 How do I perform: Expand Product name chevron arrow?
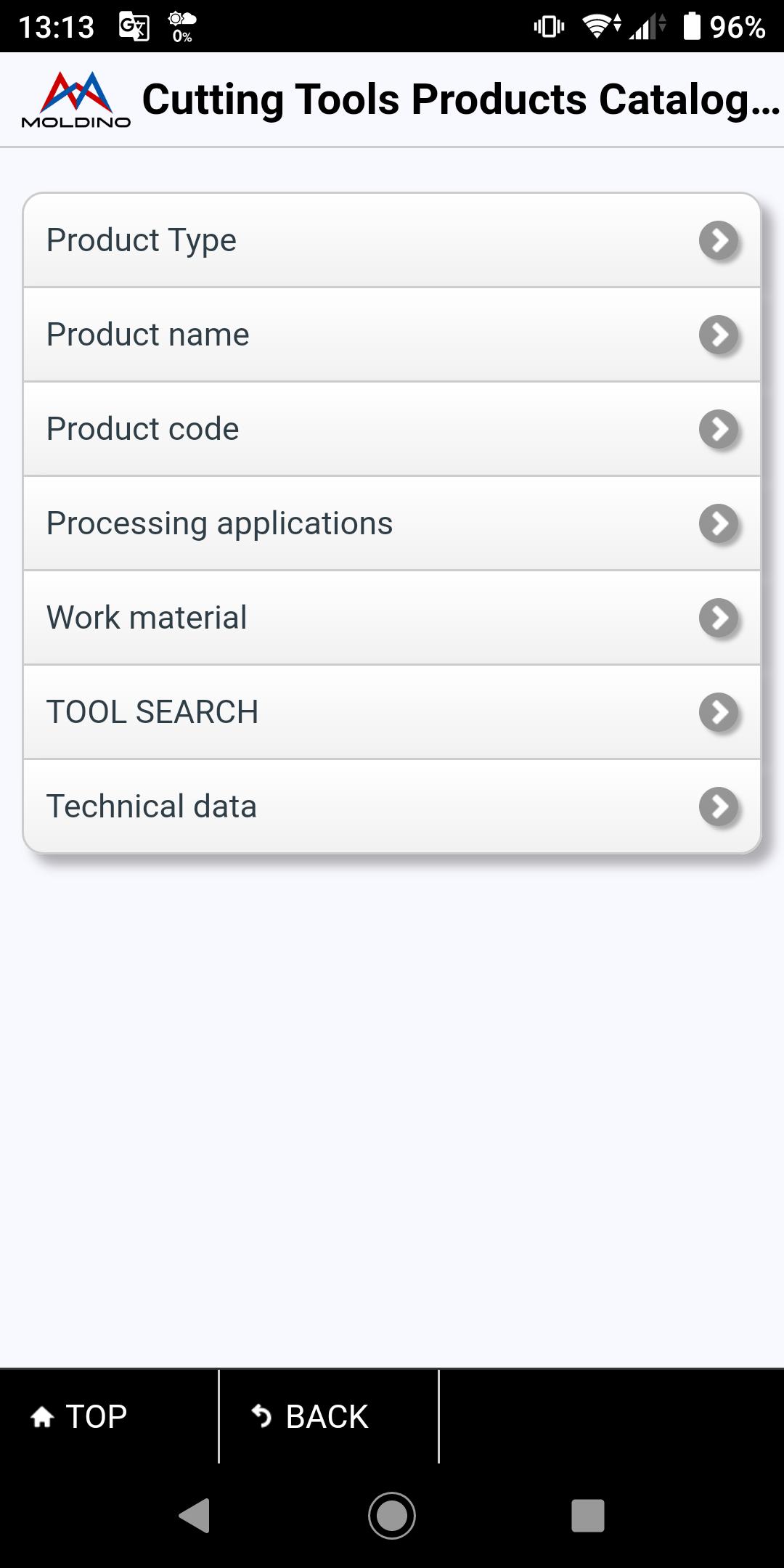click(719, 335)
